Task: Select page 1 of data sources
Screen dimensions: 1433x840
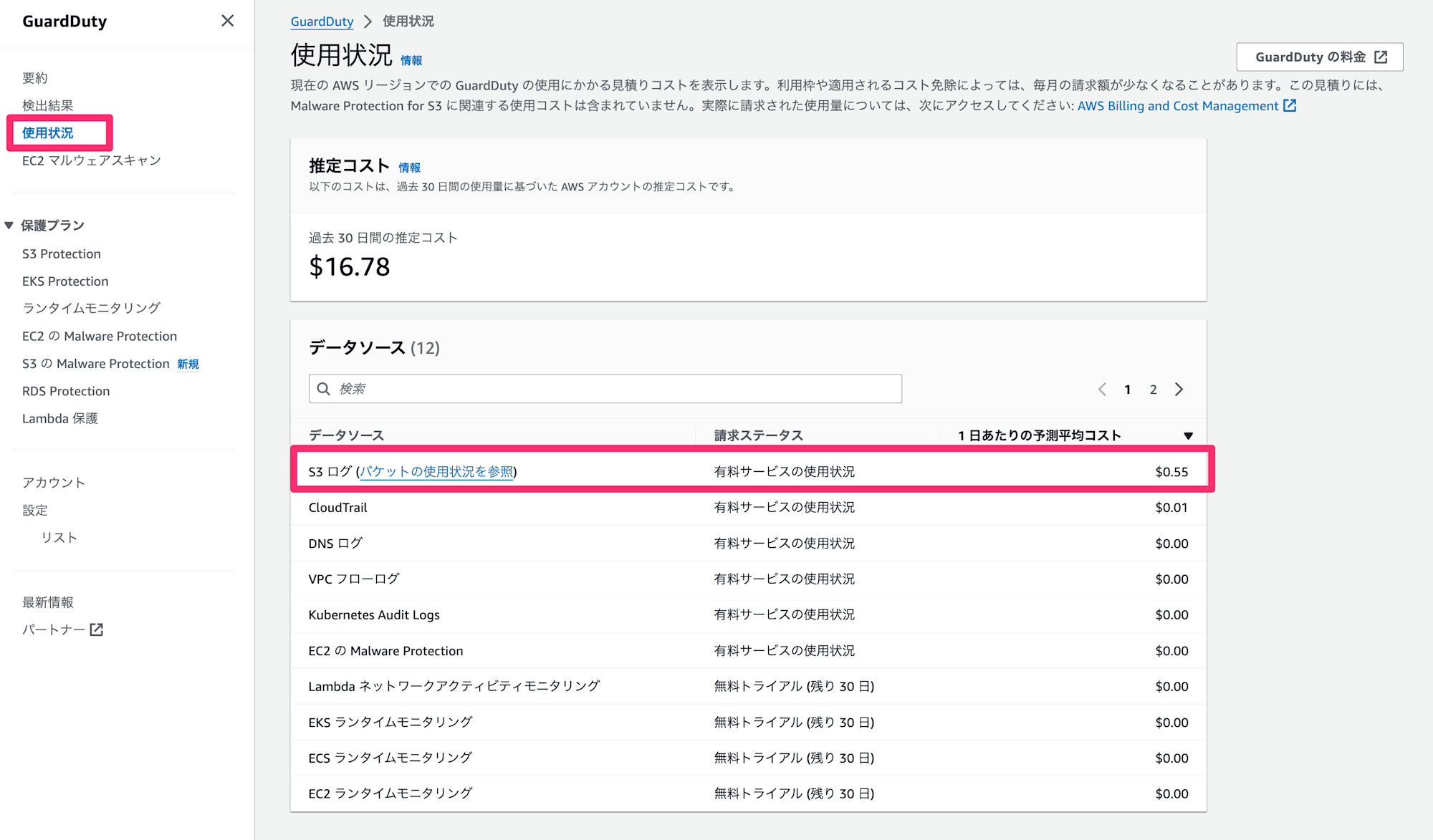Action: point(1128,390)
